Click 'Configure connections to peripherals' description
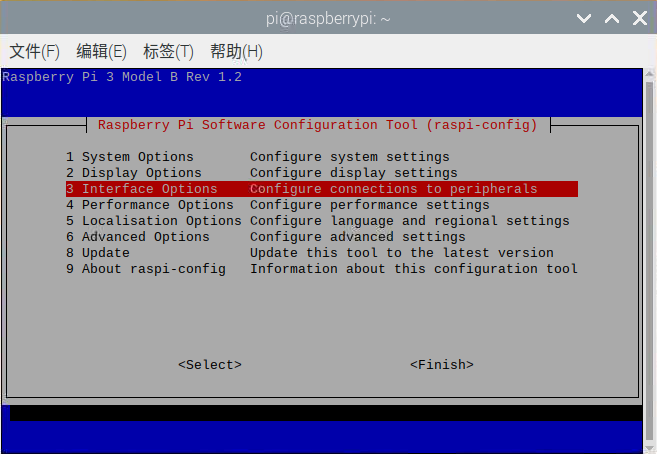The image size is (657, 454). click(393, 189)
